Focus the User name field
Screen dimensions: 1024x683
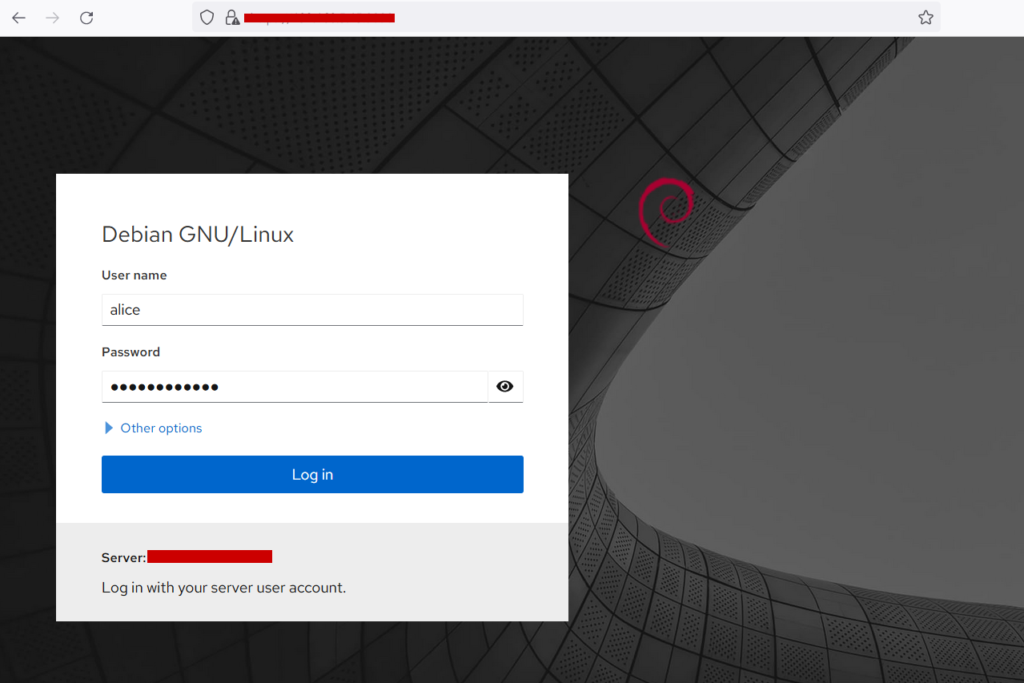click(x=312, y=310)
